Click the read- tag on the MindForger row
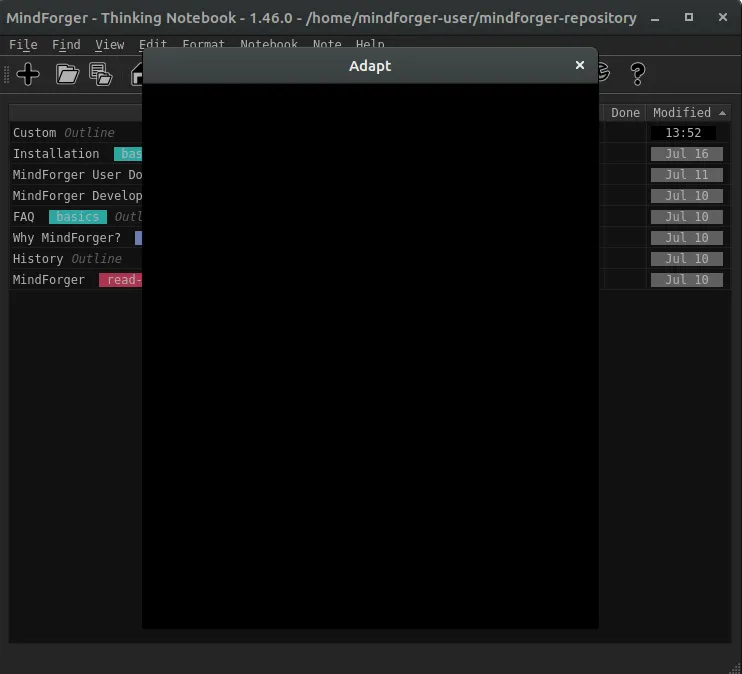This screenshot has width=742, height=674. pos(121,280)
